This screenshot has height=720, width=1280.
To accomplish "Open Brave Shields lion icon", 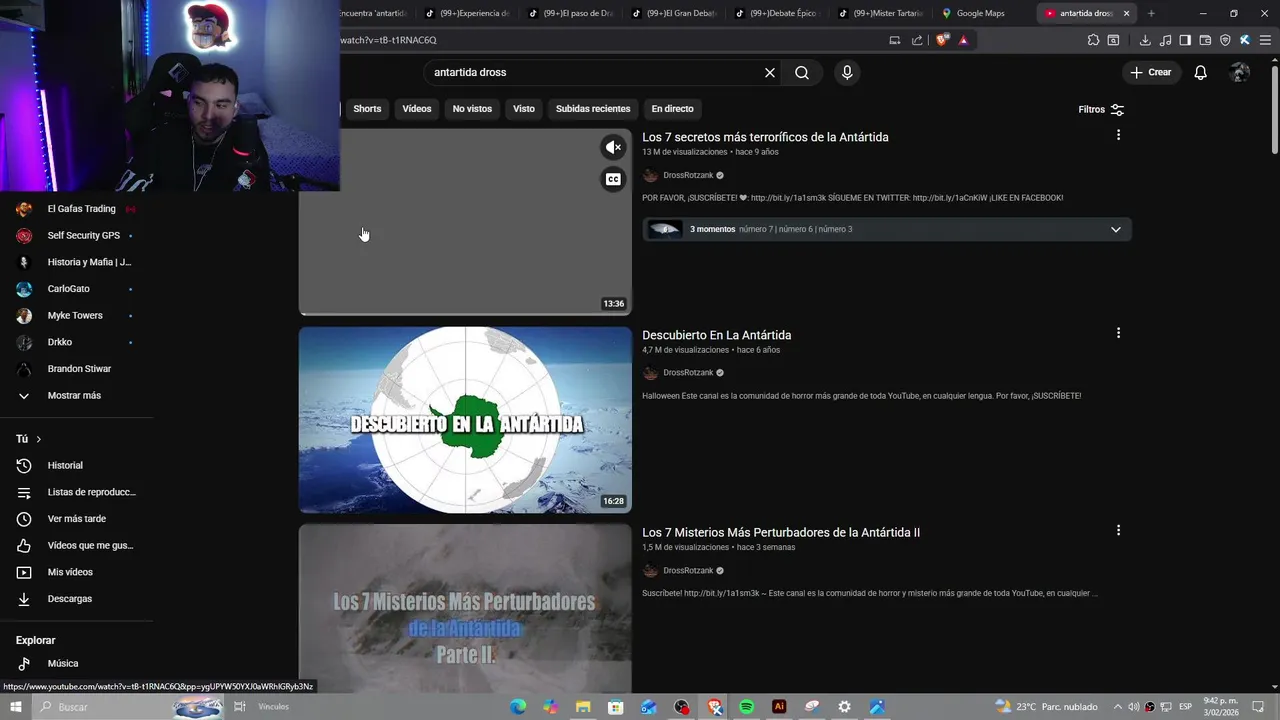I will coord(942,40).
